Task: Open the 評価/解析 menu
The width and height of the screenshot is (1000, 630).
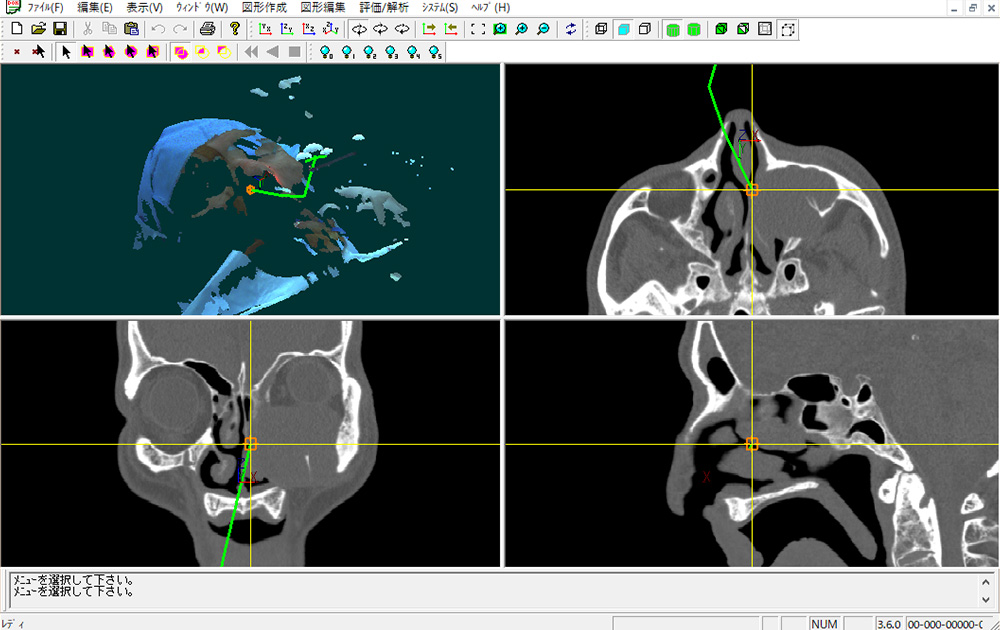Action: pos(383,8)
